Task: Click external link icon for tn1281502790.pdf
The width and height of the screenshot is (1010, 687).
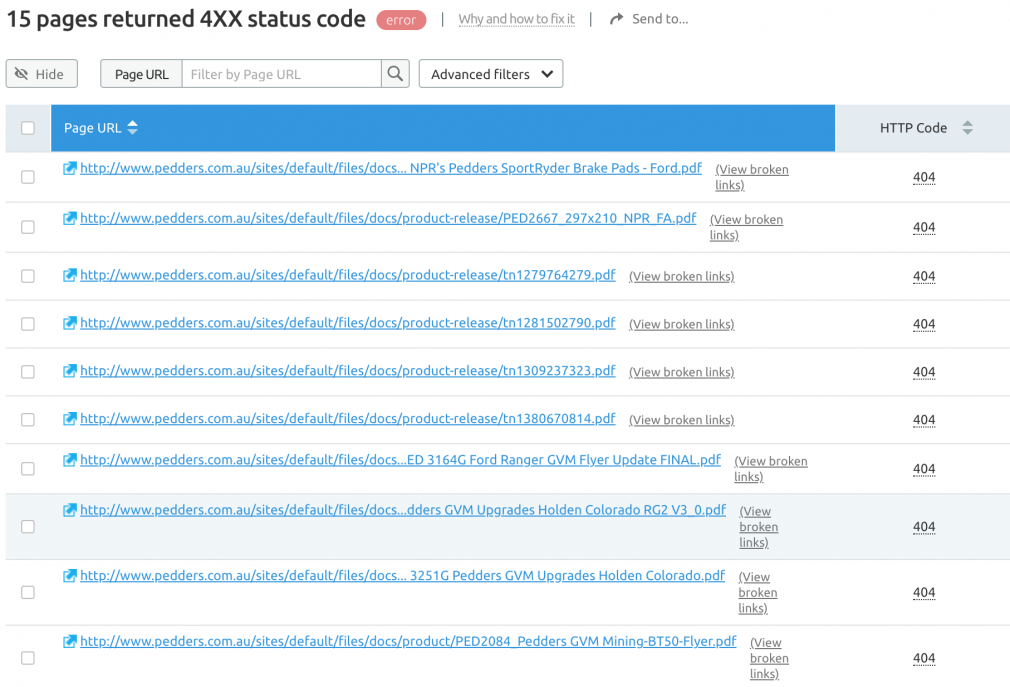Action: [x=70, y=323]
